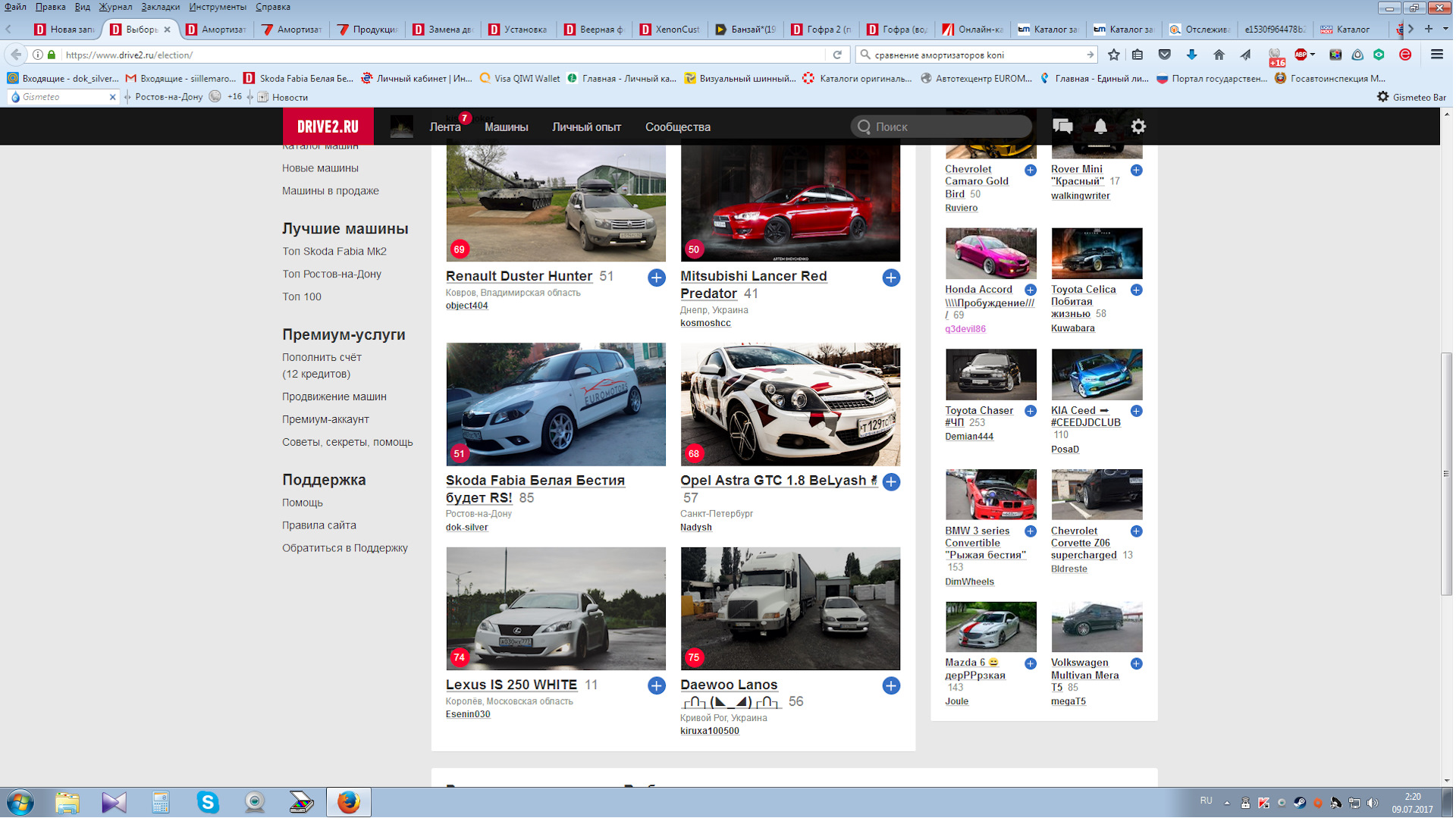Viewport: 1456px width, 818px height.
Task: Expand the Adblock Plus dropdown arrow
Action: point(1313,55)
